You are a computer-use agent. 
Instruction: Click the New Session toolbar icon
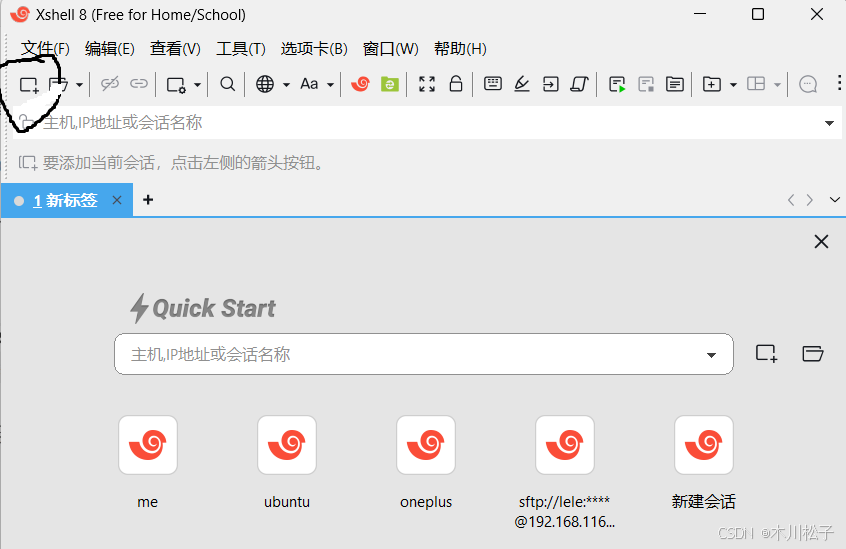coord(29,85)
